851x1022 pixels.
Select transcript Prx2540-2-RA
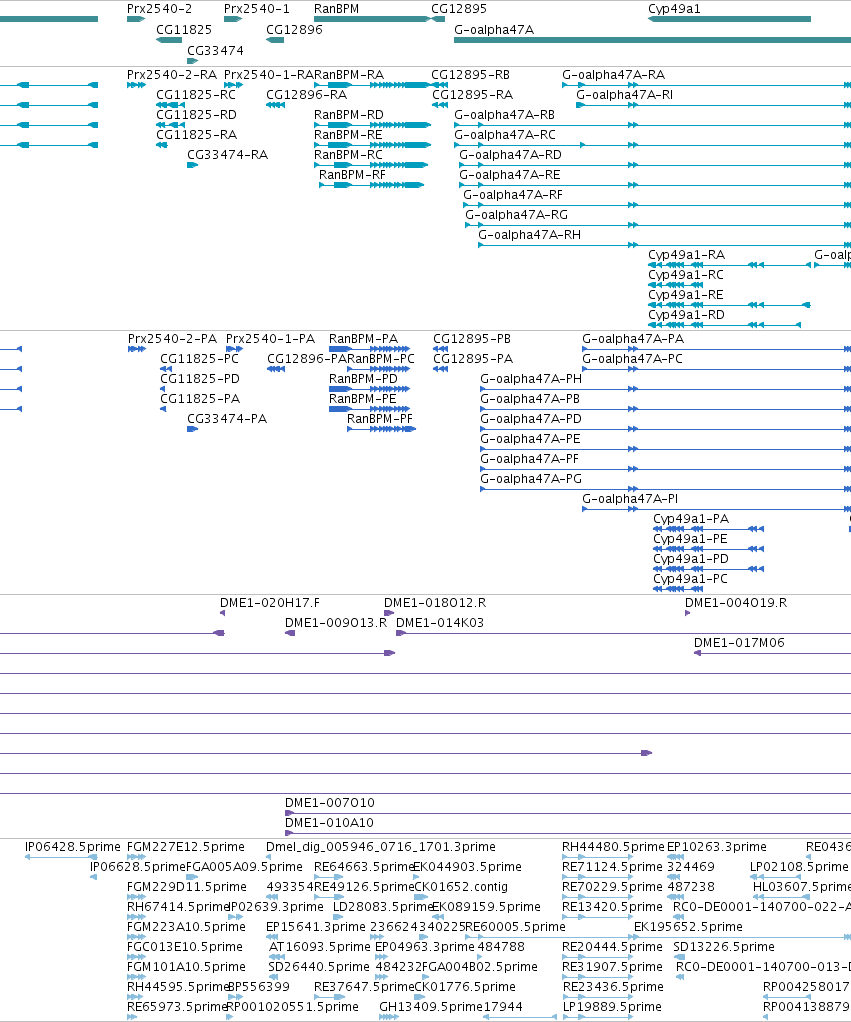click(x=172, y=75)
